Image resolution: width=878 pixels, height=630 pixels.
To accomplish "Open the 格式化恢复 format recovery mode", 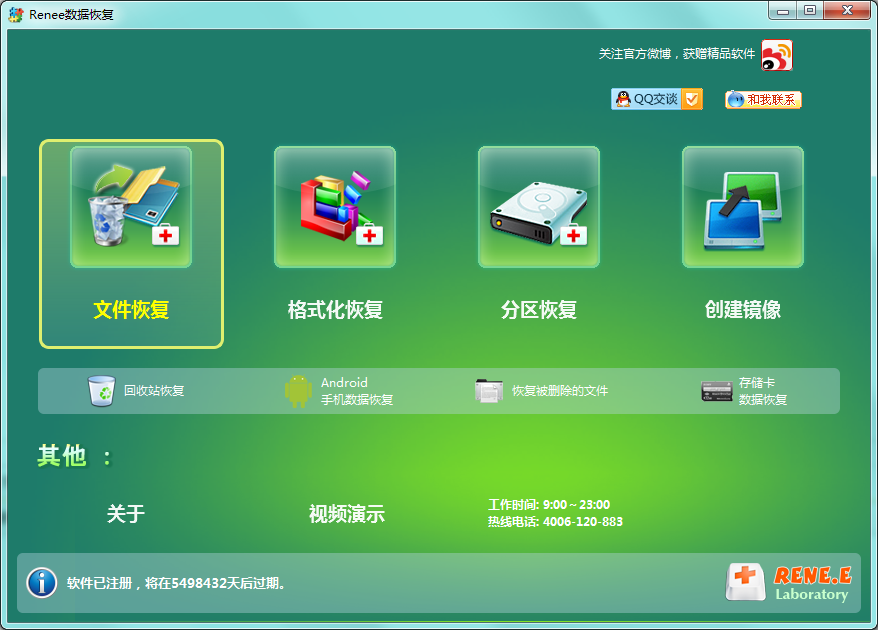I will 335,243.
